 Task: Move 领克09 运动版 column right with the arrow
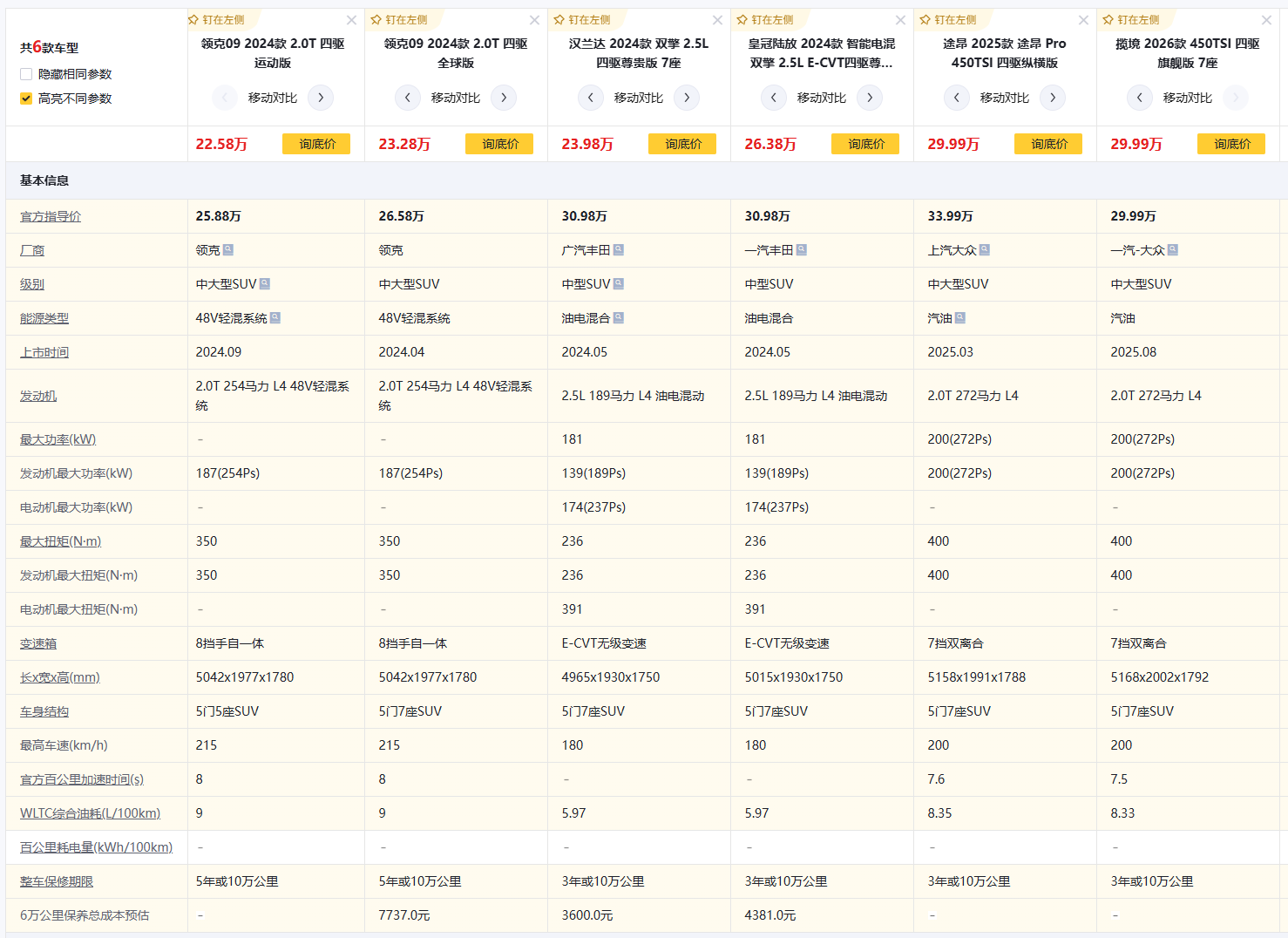click(x=321, y=98)
